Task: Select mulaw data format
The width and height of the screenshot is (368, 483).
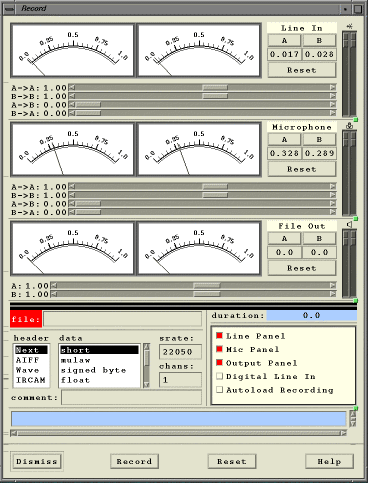Action: tap(99, 360)
